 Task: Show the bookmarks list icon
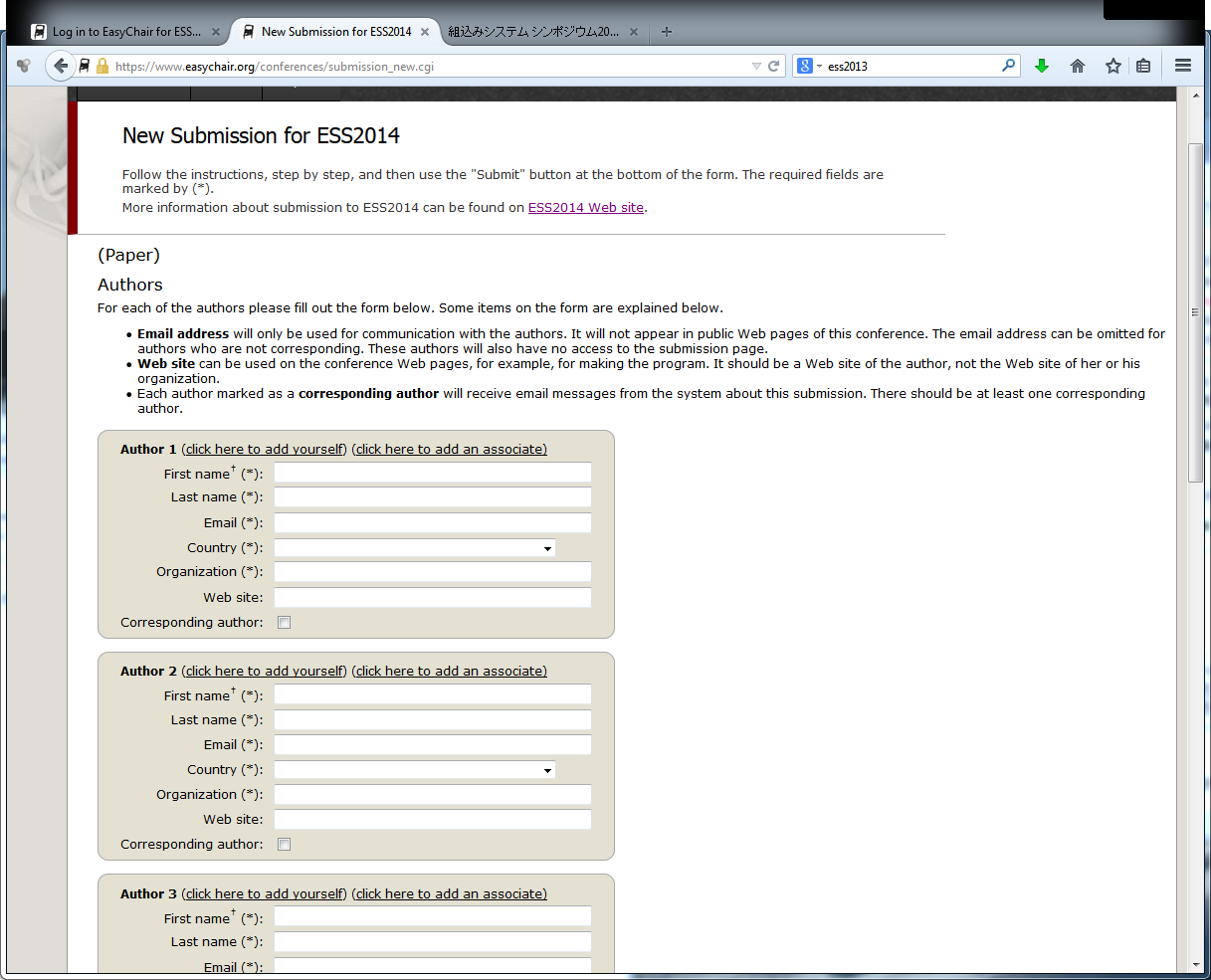coord(1143,66)
